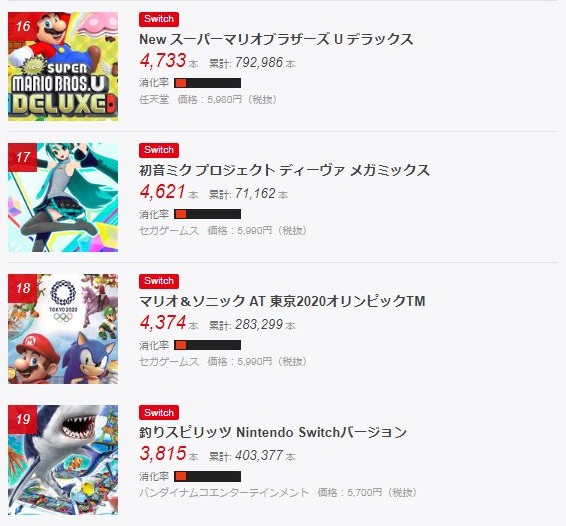Open 初音ミク プロジェクト ディーヴァ メガミックス title link
This screenshot has width=566, height=526.
(x=284, y=170)
